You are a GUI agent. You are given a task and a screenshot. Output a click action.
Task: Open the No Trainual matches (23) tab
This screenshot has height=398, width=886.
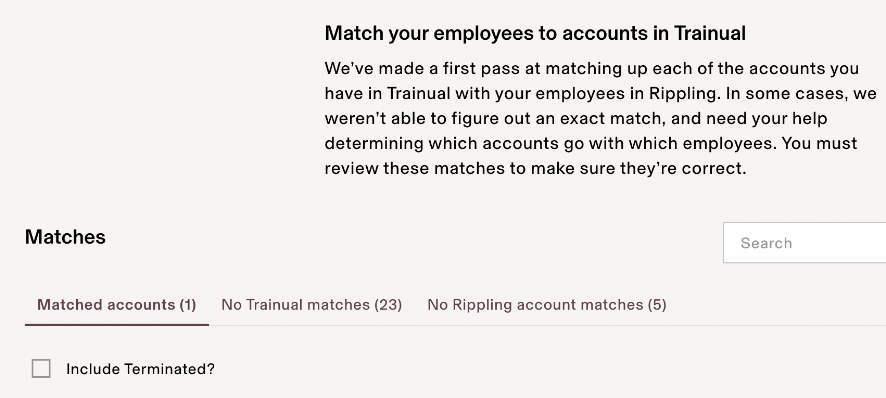[311, 305]
